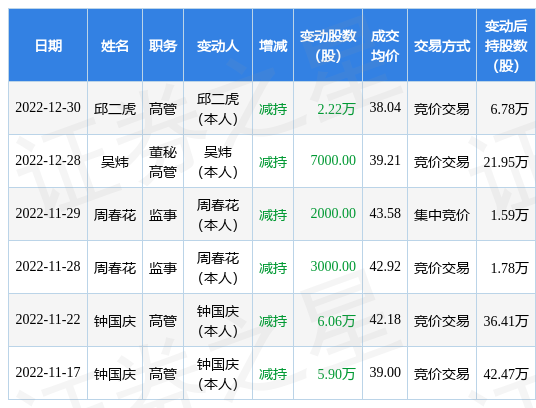Select the 董秘 高管 position cell

[x=163, y=162]
